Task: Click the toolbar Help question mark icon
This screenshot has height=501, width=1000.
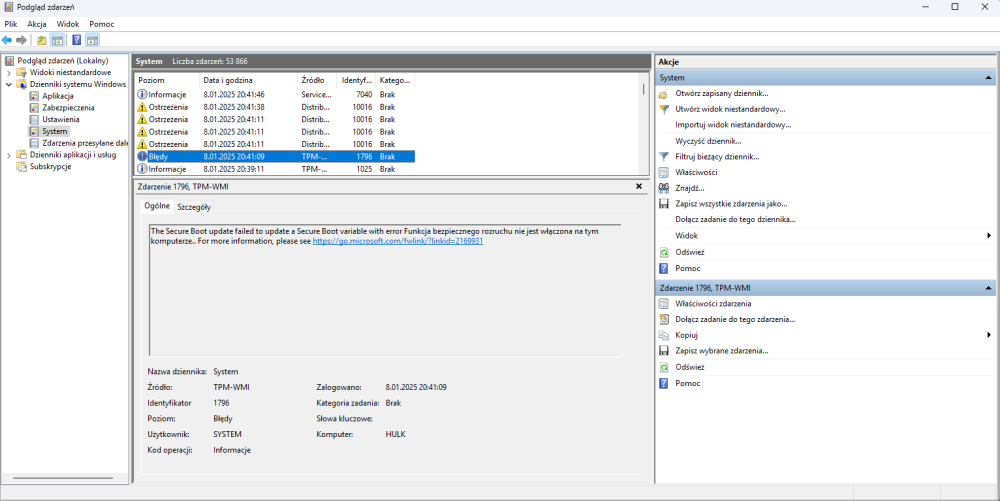Action: tap(76, 40)
